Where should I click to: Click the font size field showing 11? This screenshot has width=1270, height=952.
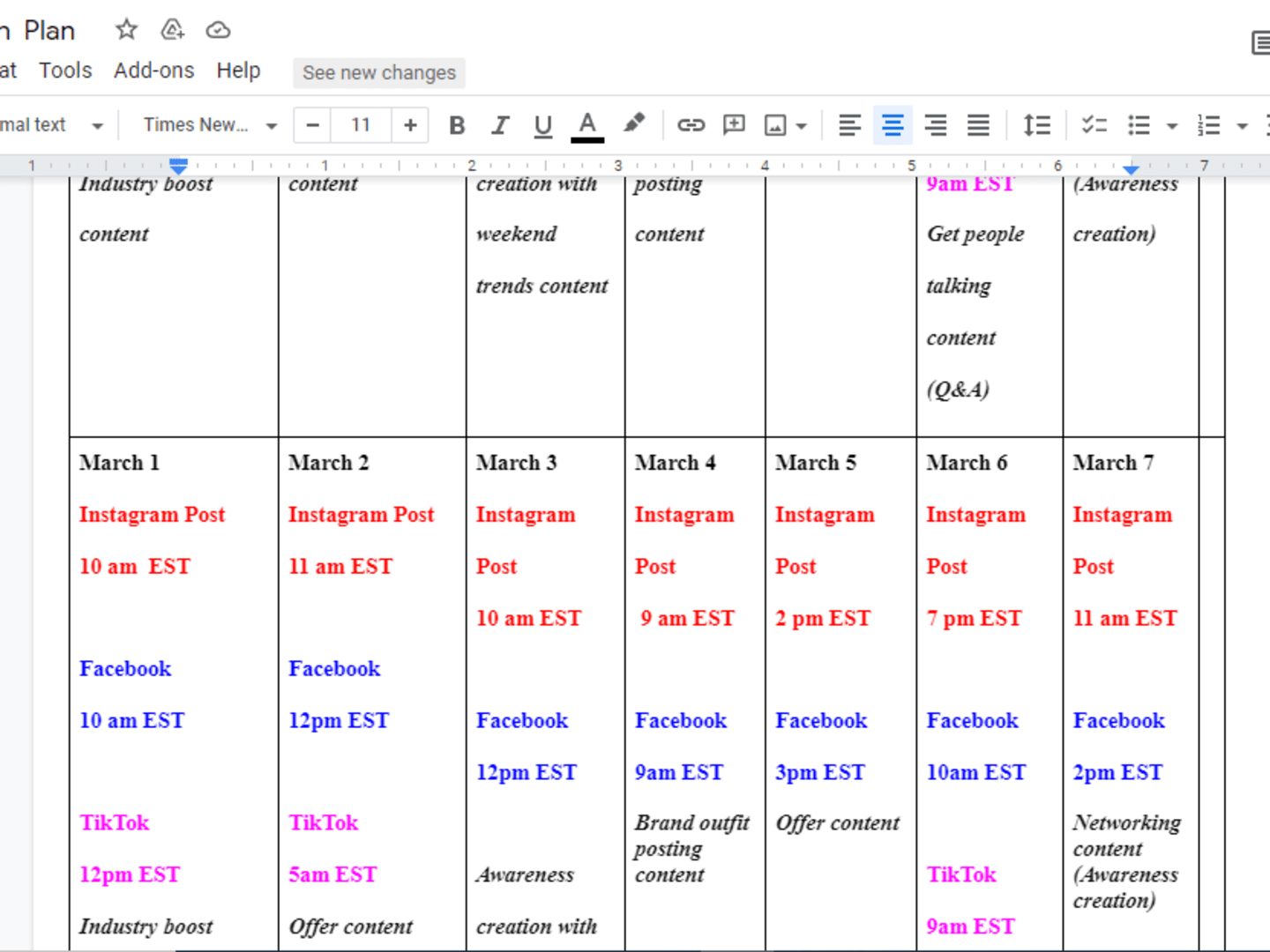pos(361,125)
